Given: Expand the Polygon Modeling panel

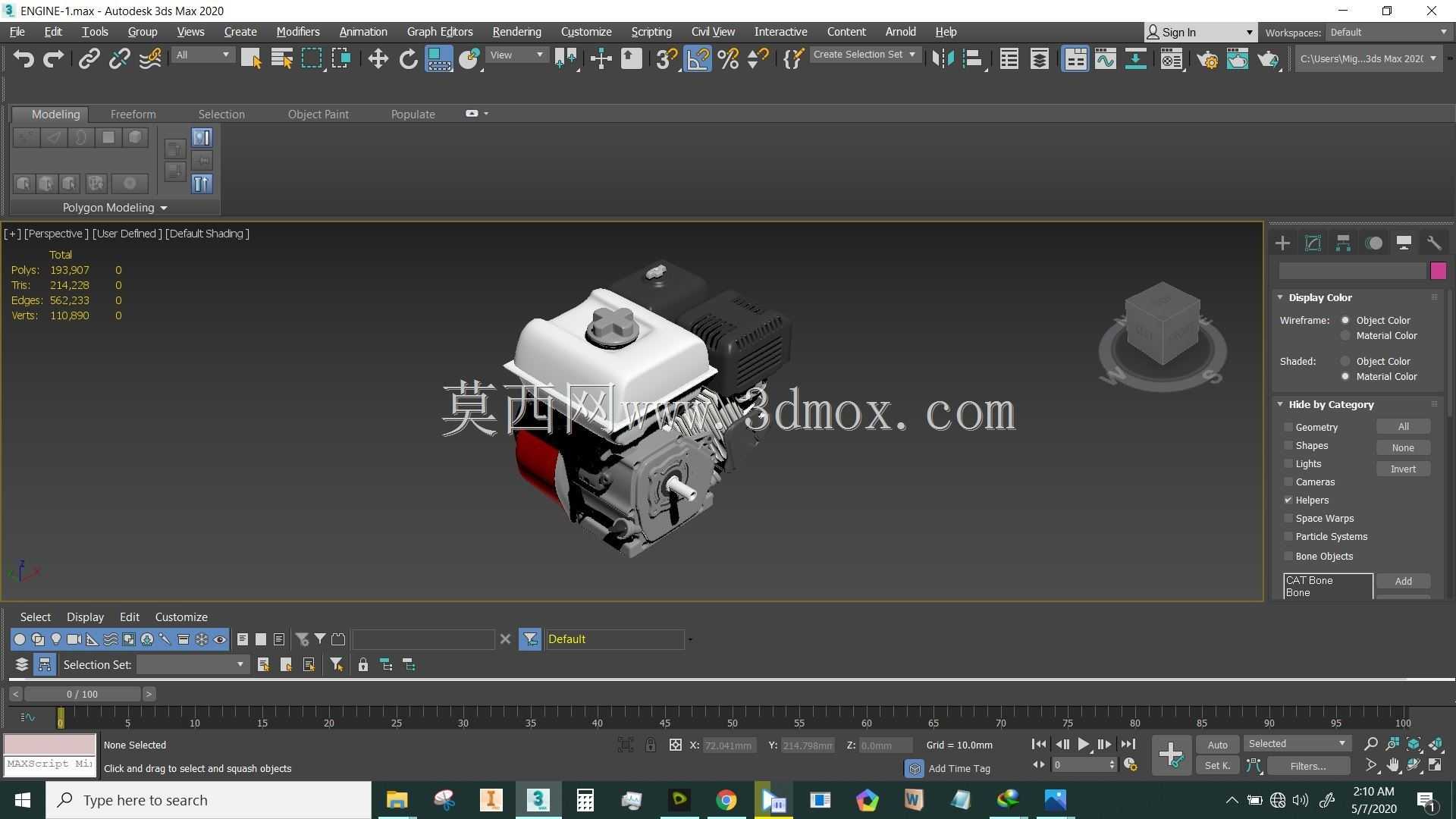Looking at the screenshot, I should [x=115, y=207].
